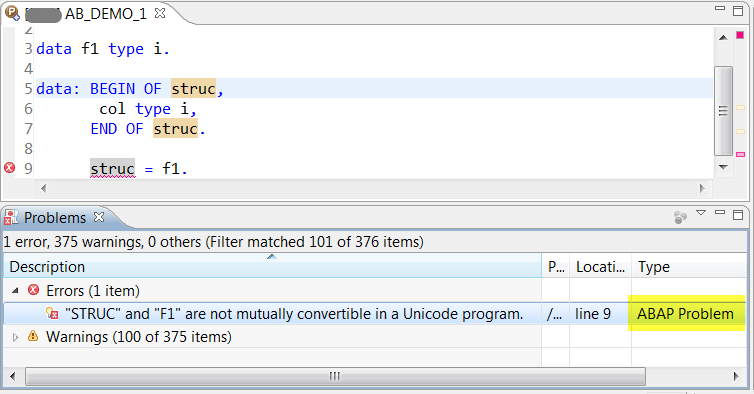Sort by the Type column header

tap(689, 267)
